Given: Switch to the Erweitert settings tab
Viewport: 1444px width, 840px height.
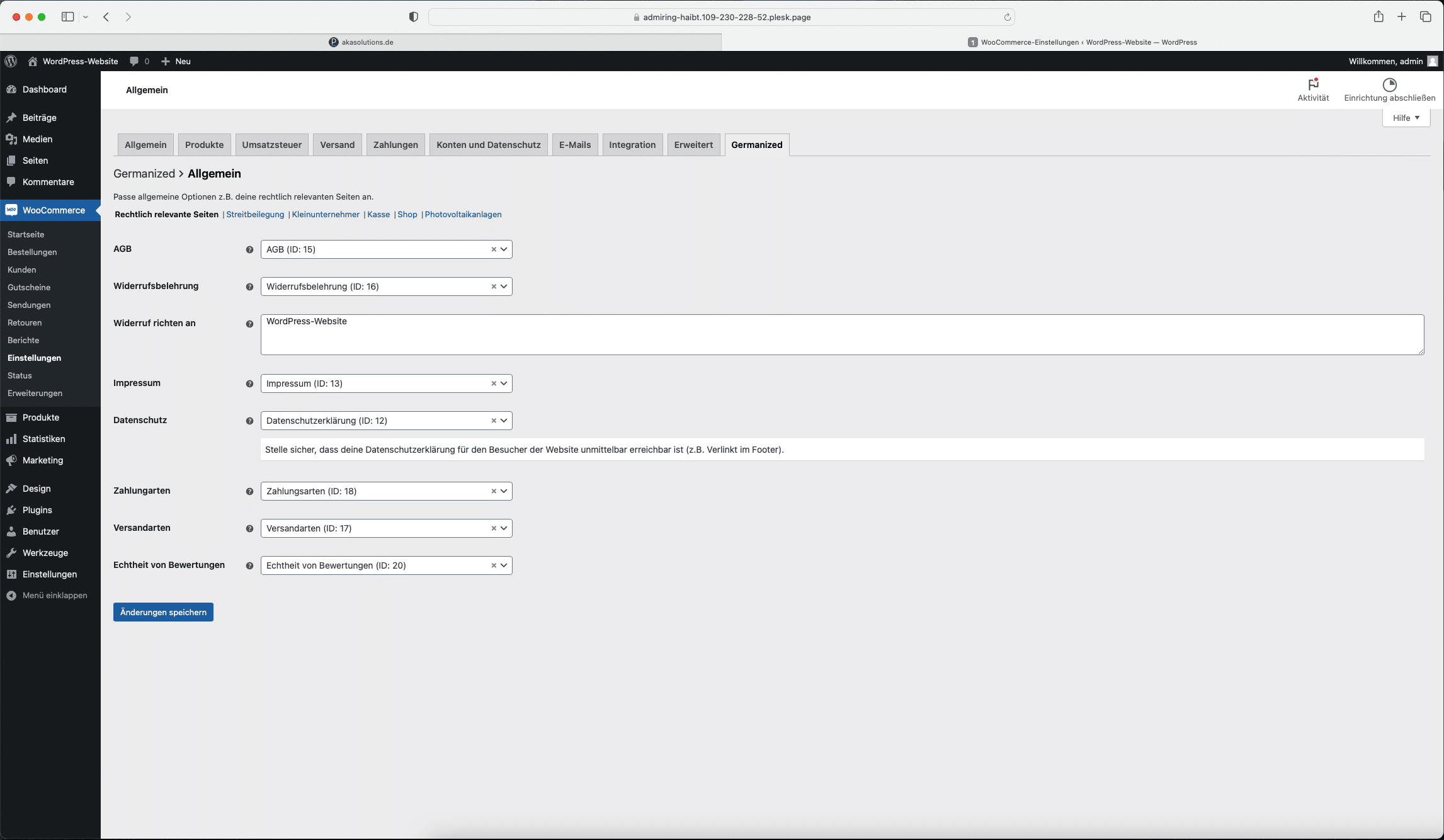Looking at the screenshot, I should [693, 145].
